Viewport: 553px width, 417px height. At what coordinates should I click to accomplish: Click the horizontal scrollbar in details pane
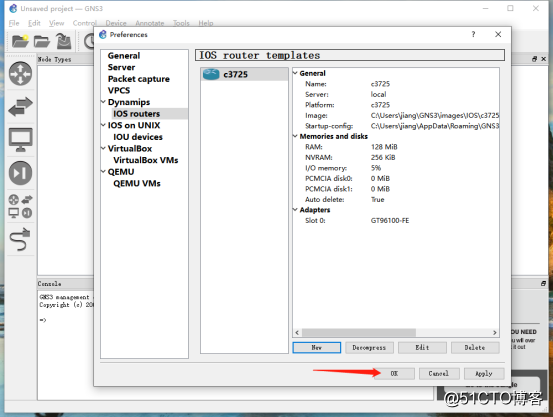359,333
